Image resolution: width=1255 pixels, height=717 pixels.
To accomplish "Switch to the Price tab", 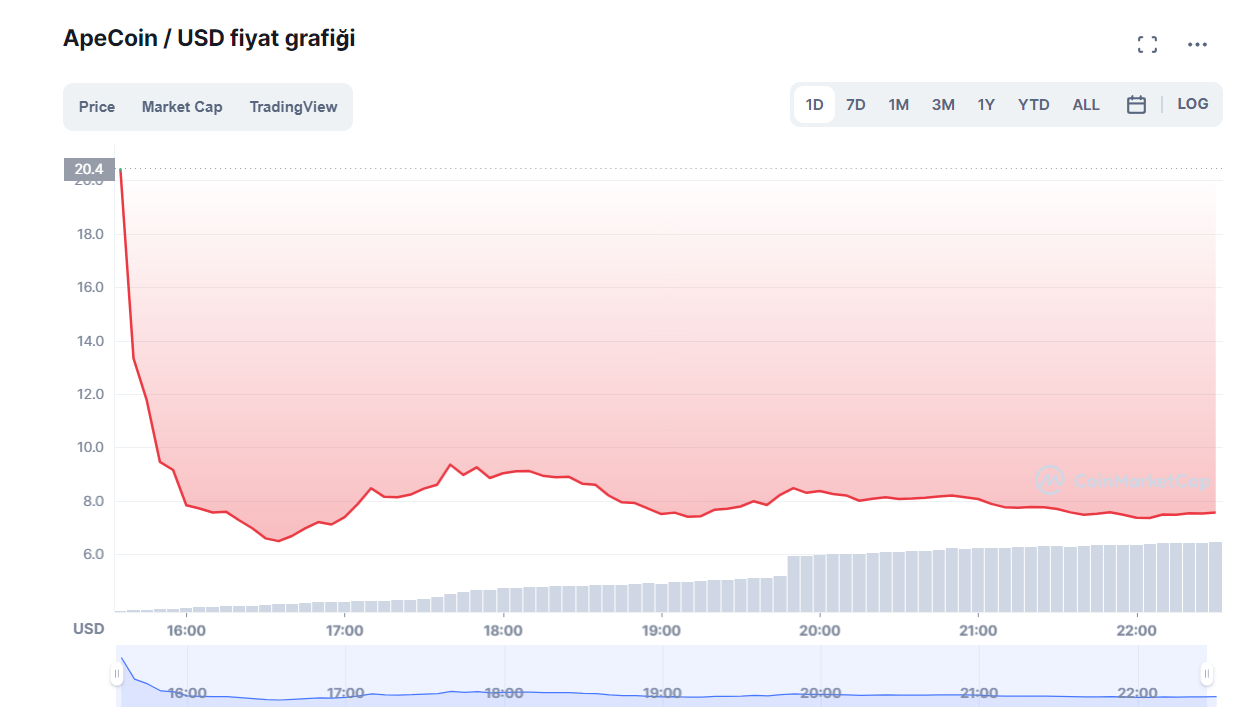I will [x=97, y=107].
